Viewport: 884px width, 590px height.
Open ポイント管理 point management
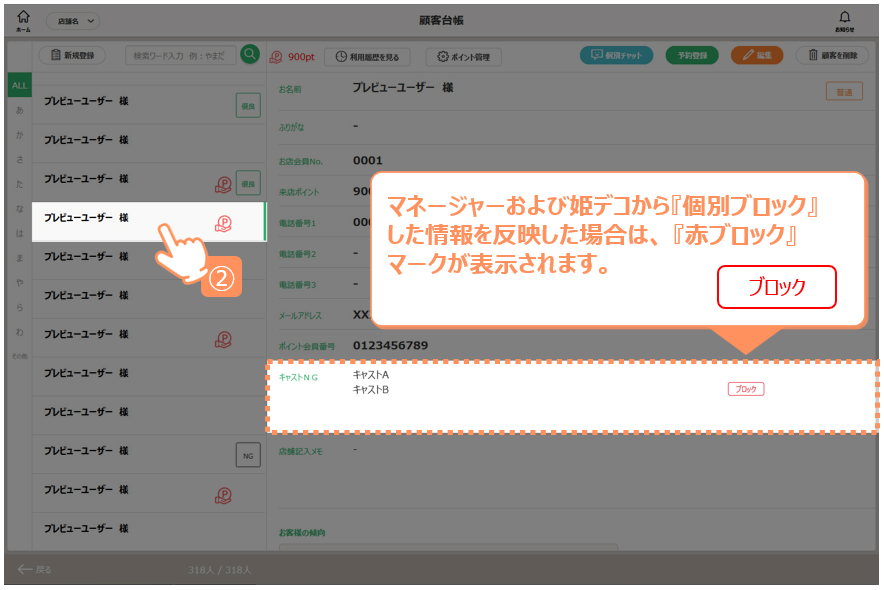click(x=463, y=57)
